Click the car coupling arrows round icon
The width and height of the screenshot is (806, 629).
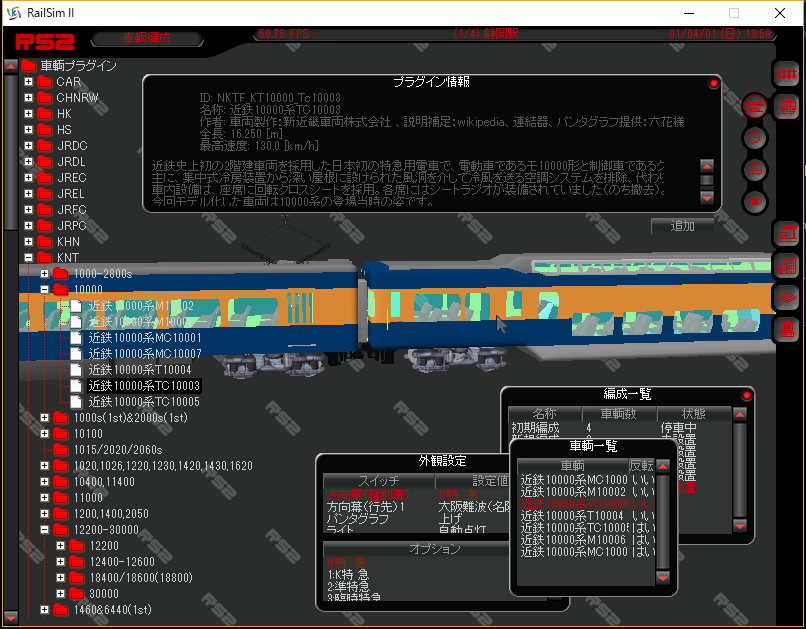(x=755, y=170)
